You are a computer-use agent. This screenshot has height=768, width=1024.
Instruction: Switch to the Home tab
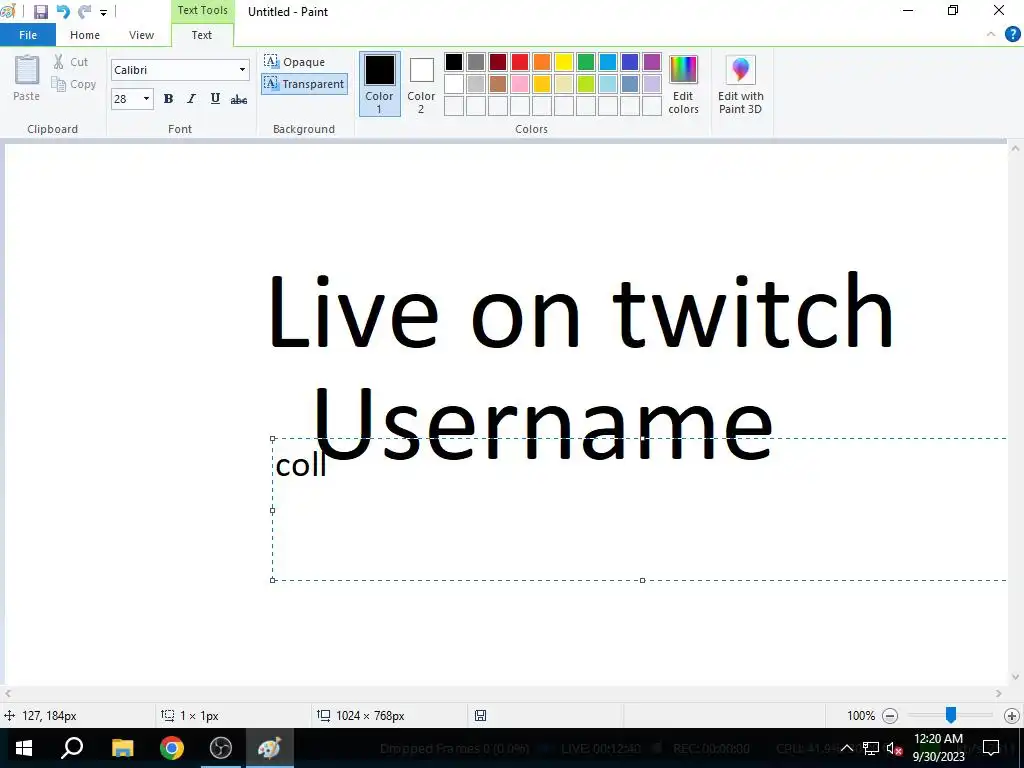pyautogui.click(x=85, y=35)
